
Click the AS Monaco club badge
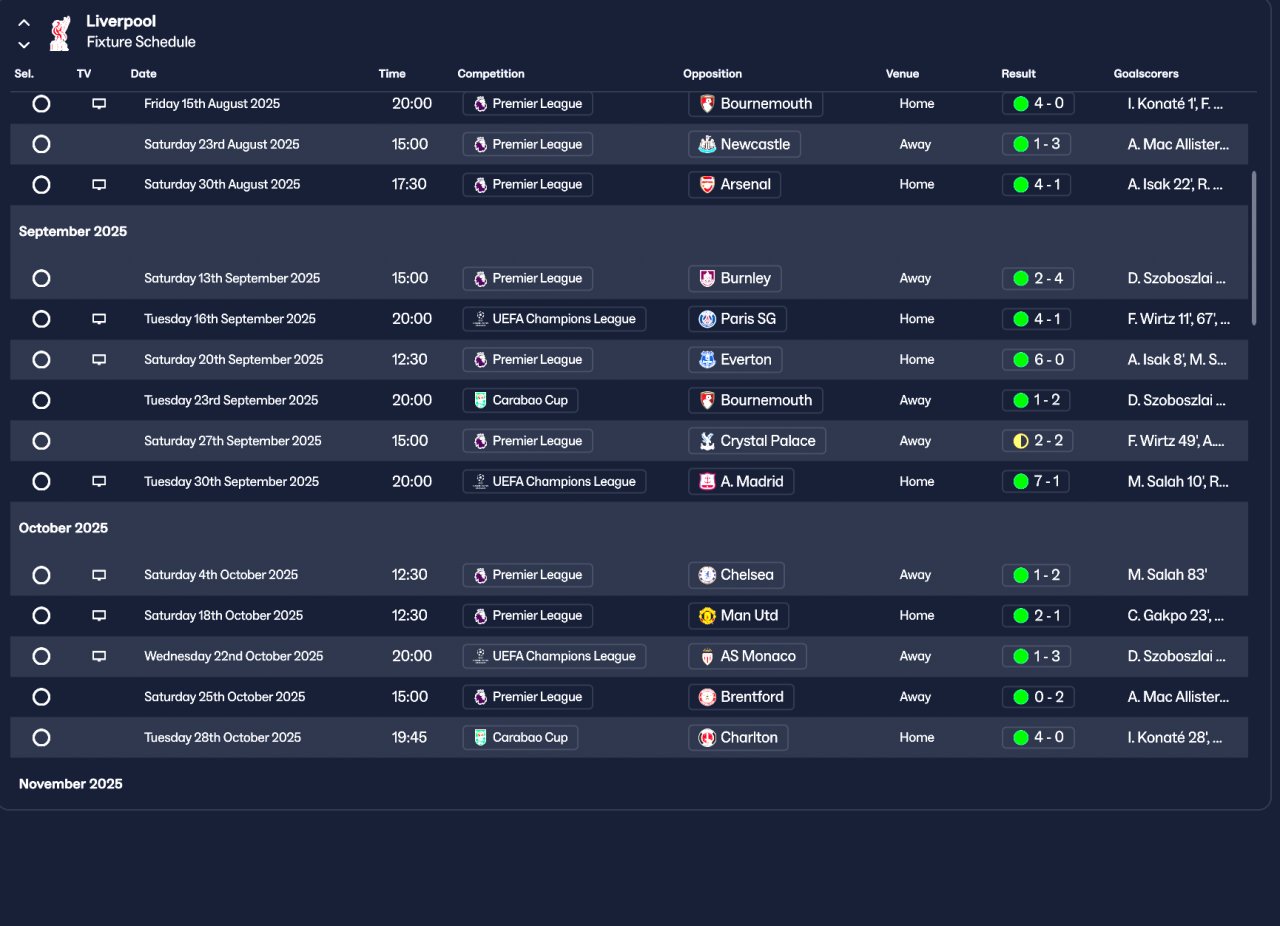pos(707,656)
